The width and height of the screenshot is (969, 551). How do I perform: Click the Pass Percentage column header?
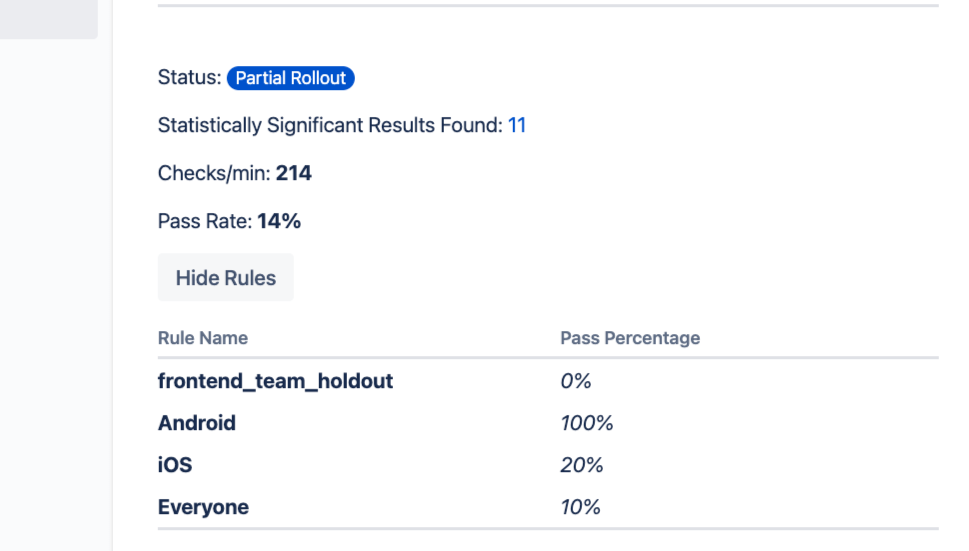point(630,338)
